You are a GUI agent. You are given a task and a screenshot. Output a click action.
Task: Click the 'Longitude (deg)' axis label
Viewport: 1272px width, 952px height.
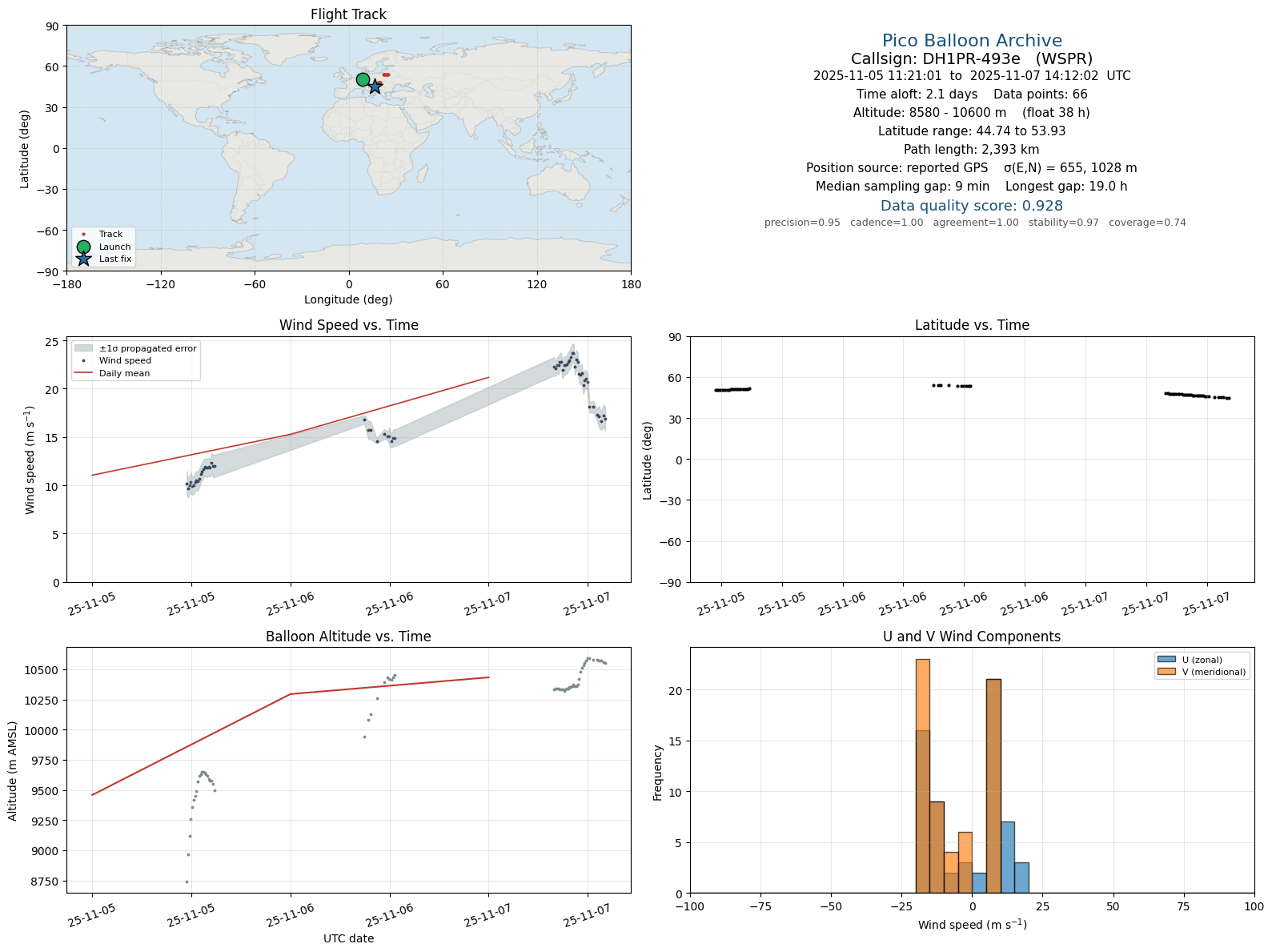348,299
